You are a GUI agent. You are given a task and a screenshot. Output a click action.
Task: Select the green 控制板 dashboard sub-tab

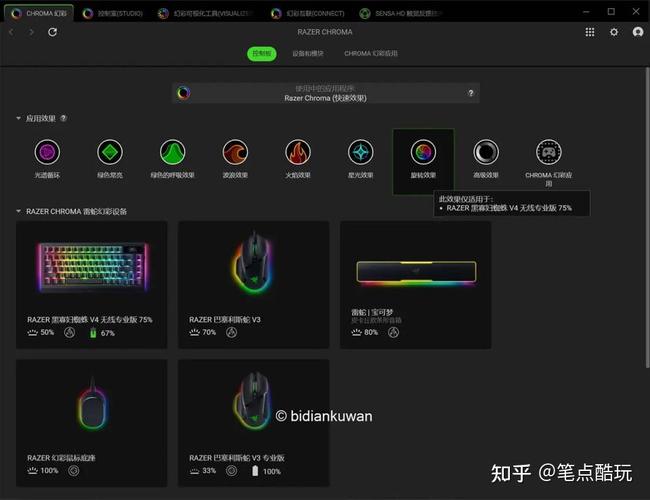(262, 53)
